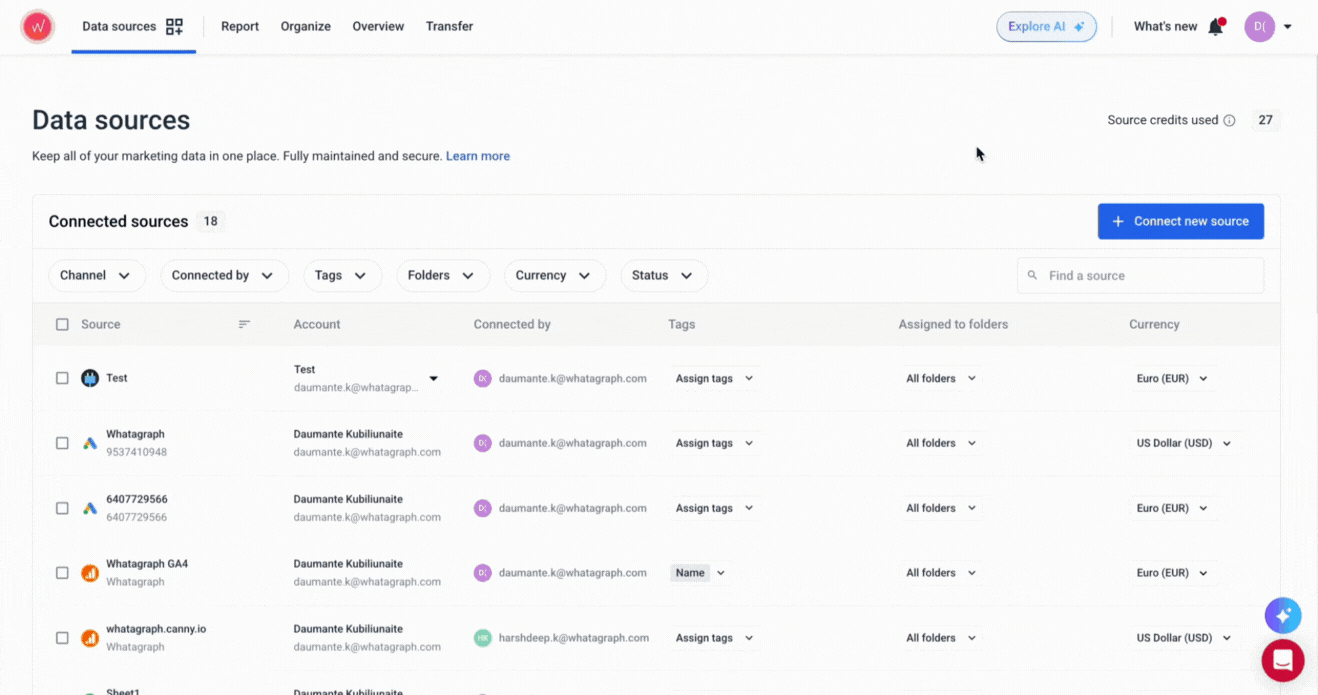Change US Dollar currency for Whatagraph 9537410948
This screenshot has height=695, width=1318.
click(1185, 443)
